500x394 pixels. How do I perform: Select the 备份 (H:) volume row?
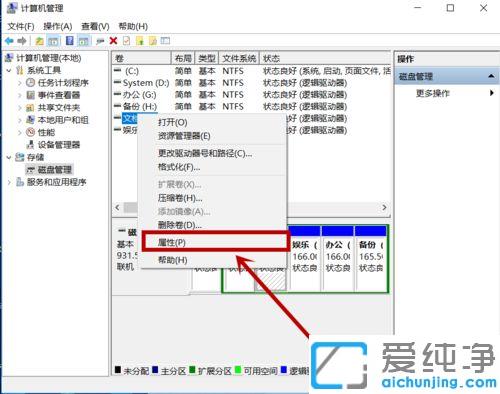click(x=251, y=107)
